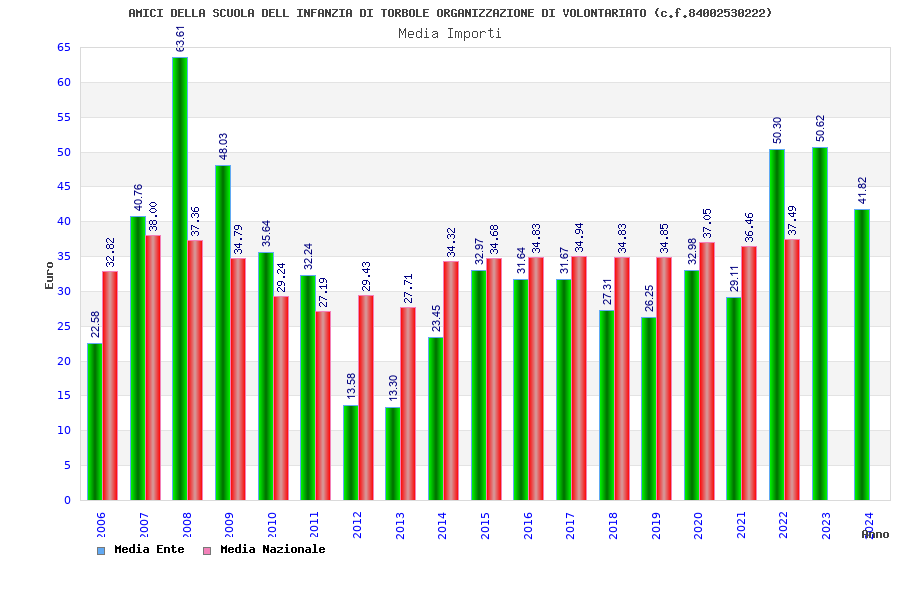Image resolution: width=900 pixels, height=600 pixels.
Task: Click the red 2009 bar labeled 34.79
Action: pos(238,379)
